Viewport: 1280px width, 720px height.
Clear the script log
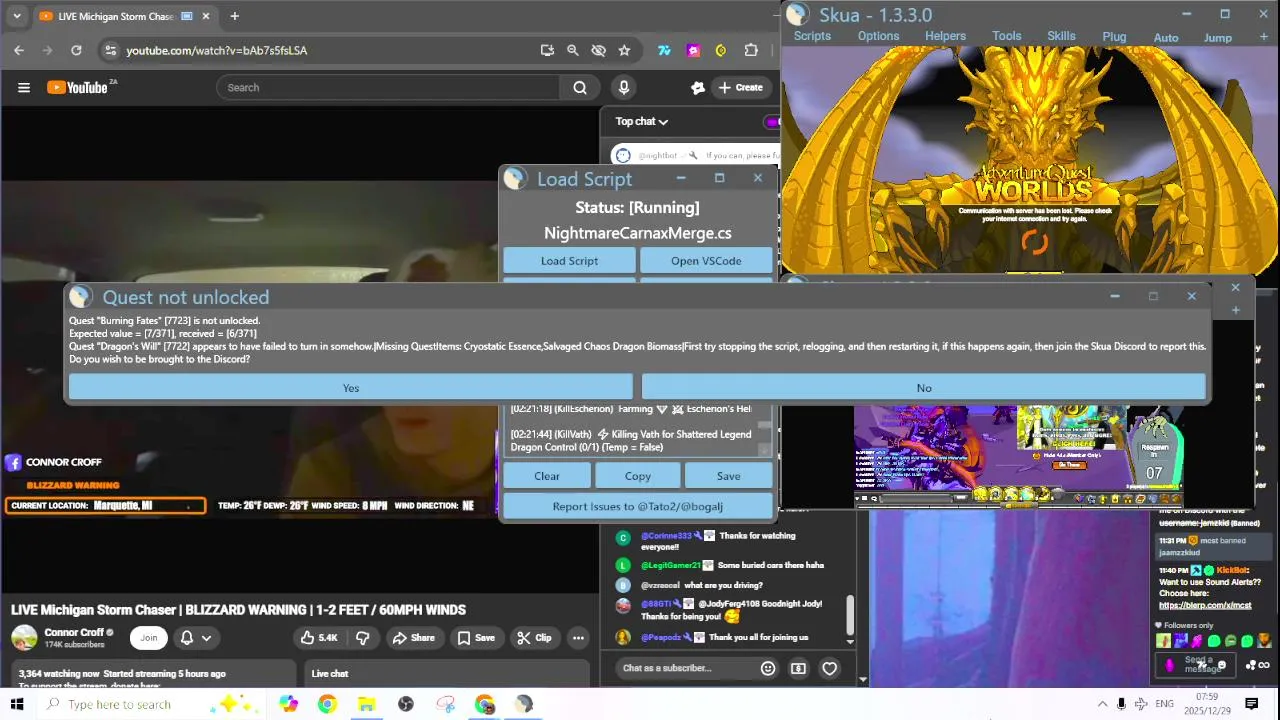pos(547,476)
